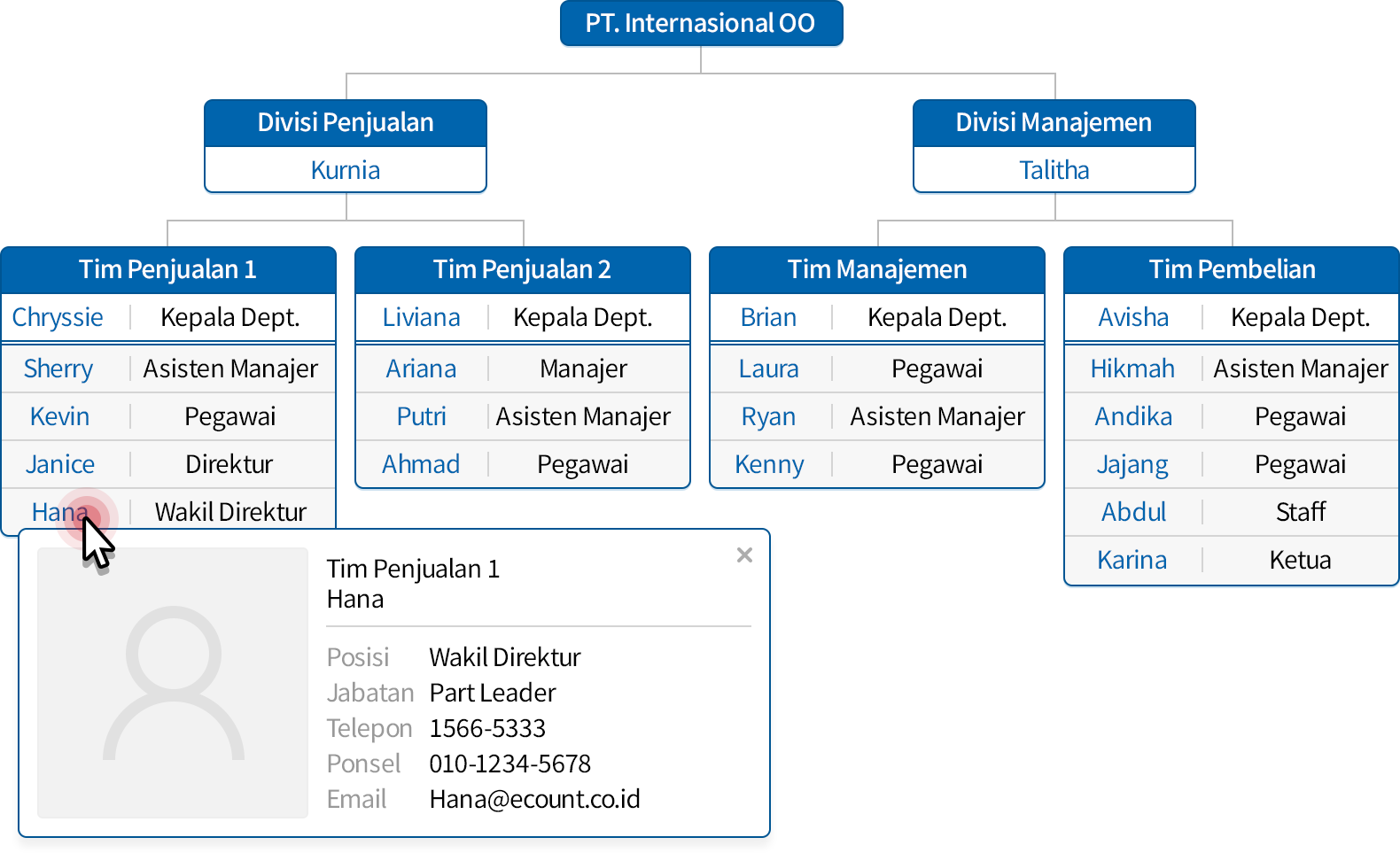The image size is (1400, 853).
Task: Show Avisha's employee profile
Action: (x=1133, y=317)
